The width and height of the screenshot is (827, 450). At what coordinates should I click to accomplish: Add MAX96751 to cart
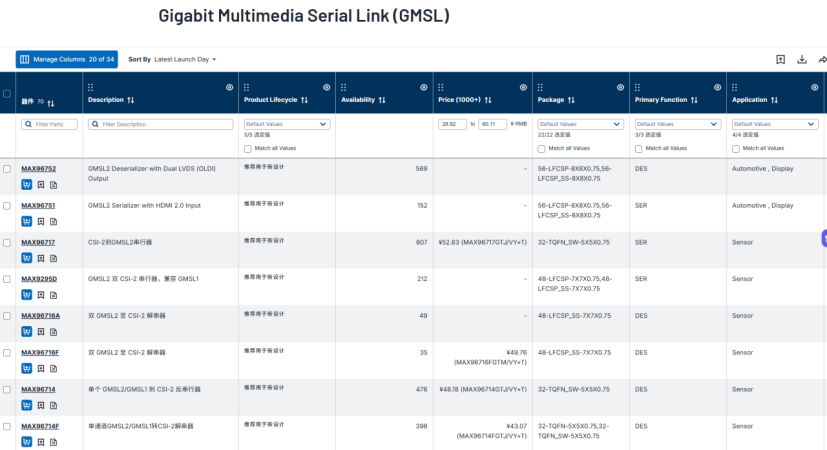(x=26, y=222)
